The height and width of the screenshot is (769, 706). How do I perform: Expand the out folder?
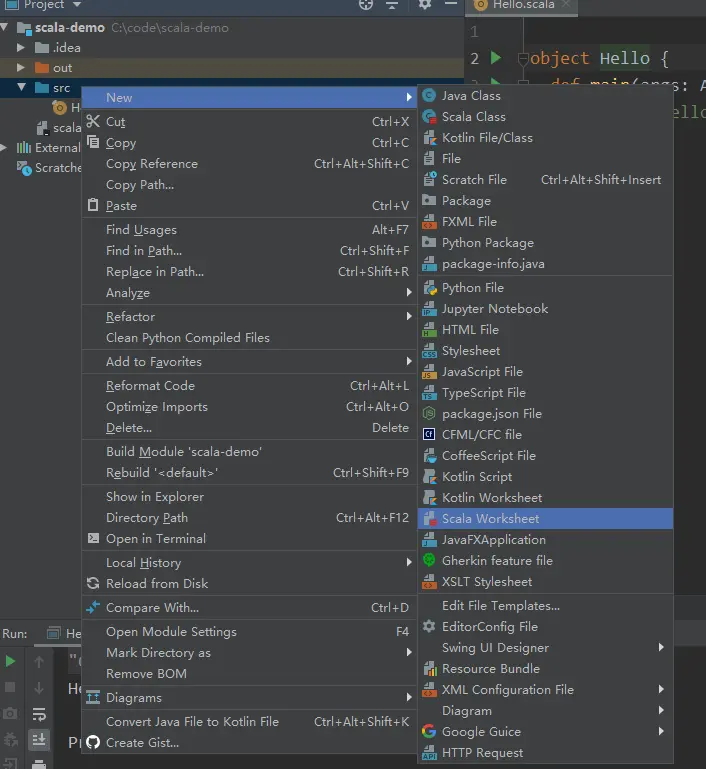21,68
